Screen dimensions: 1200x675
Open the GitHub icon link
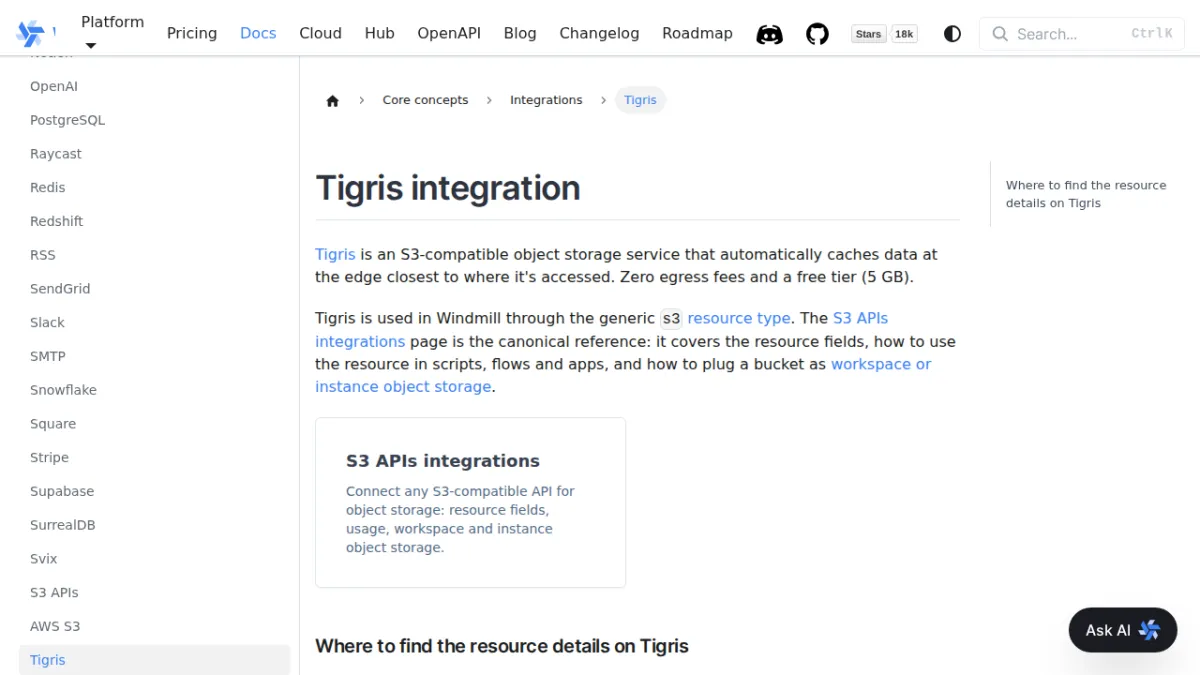pos(817,34)
